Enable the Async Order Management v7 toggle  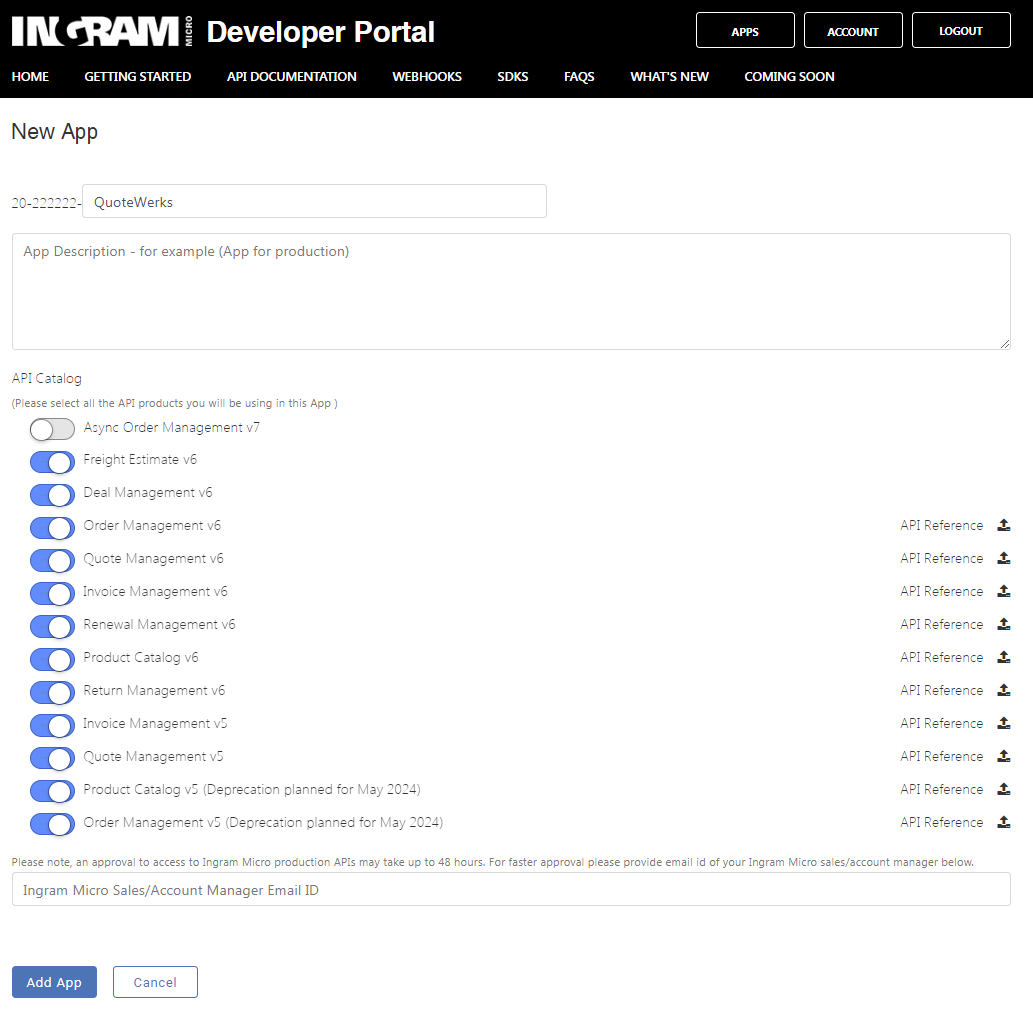(x=52, y=429)
